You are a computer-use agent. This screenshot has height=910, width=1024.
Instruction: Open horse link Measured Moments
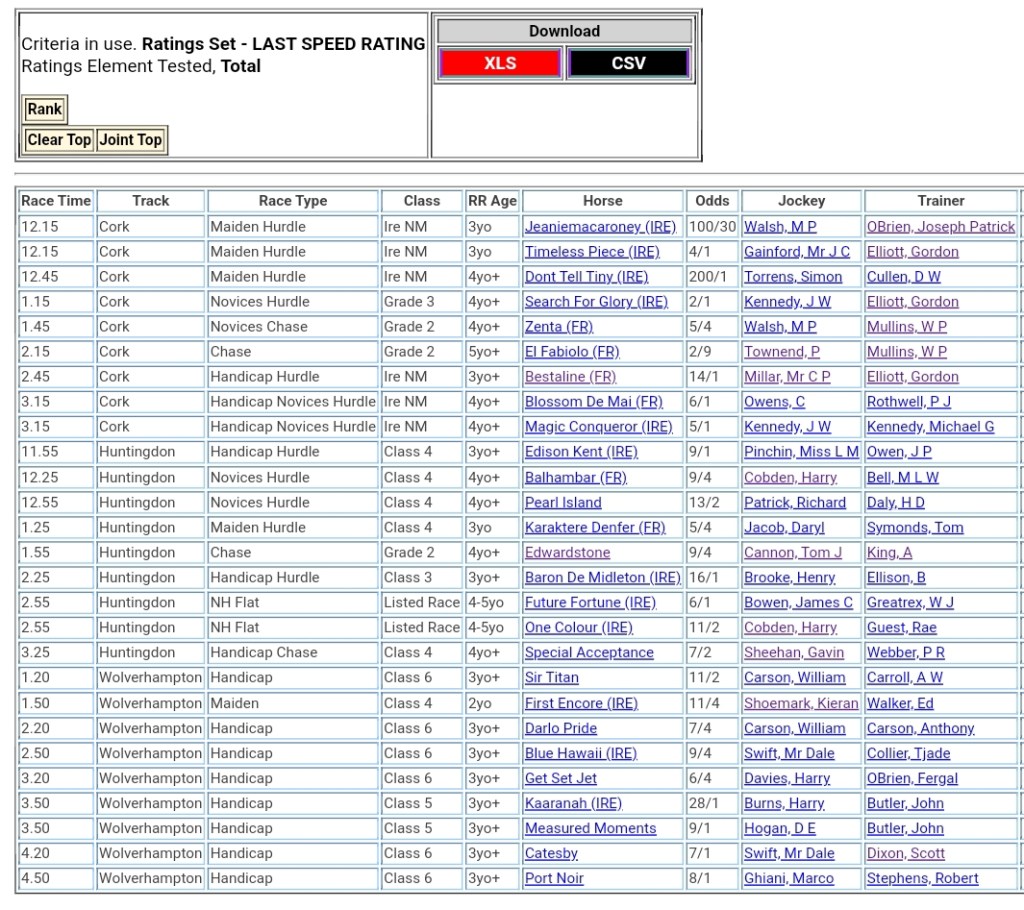[x=590, y=828]
